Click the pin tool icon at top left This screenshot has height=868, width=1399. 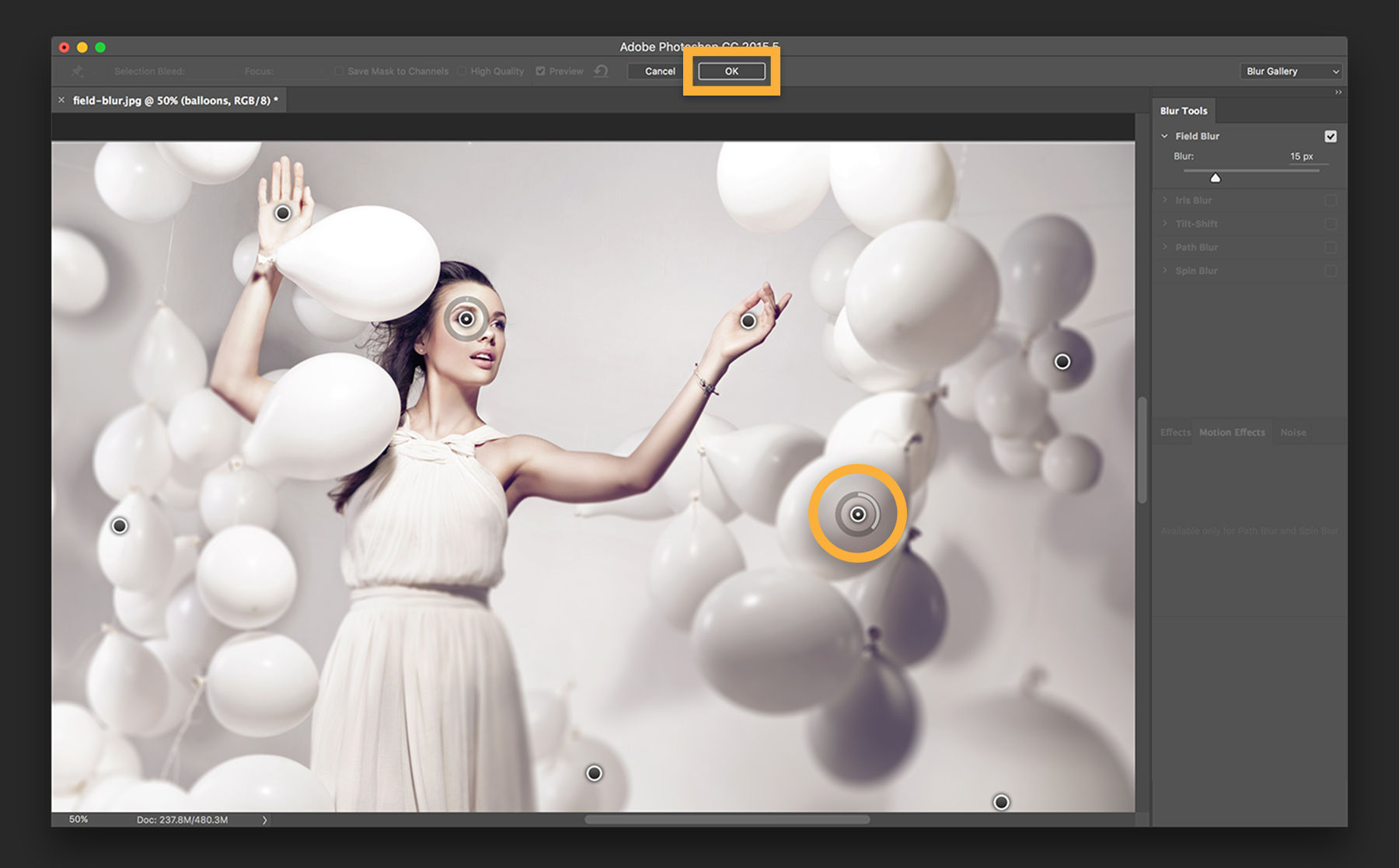coord(76,71)
